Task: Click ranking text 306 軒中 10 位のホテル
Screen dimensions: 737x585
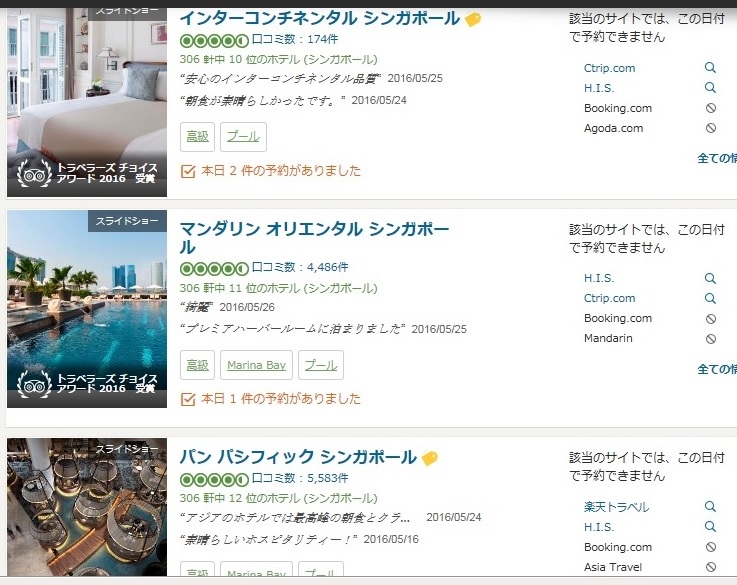Action: pos(279,60)
